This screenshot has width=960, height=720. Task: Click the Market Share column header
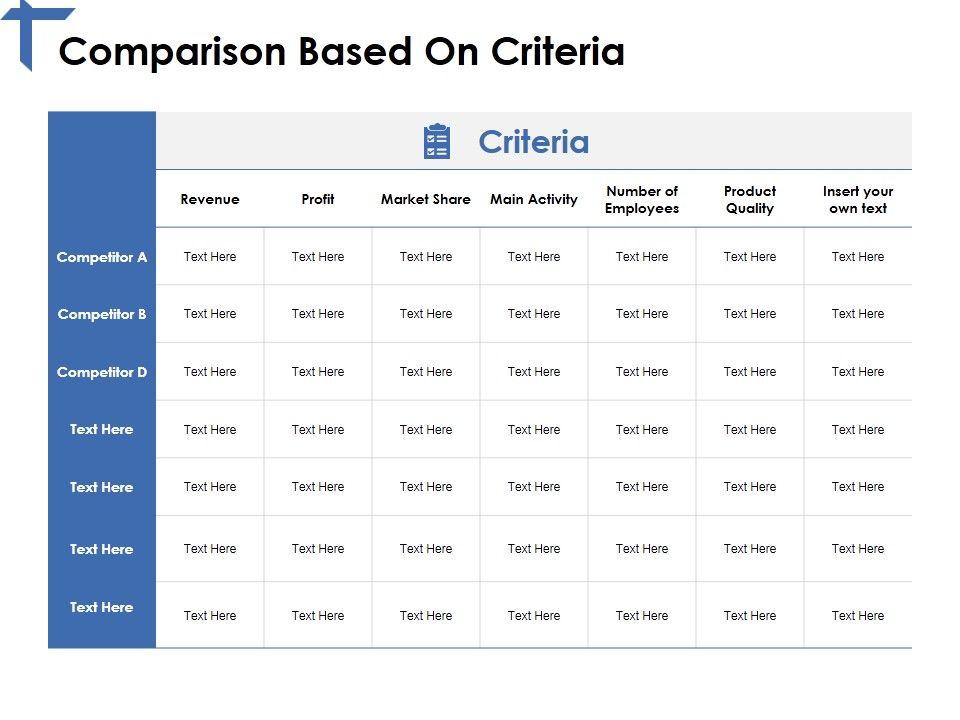425,199
